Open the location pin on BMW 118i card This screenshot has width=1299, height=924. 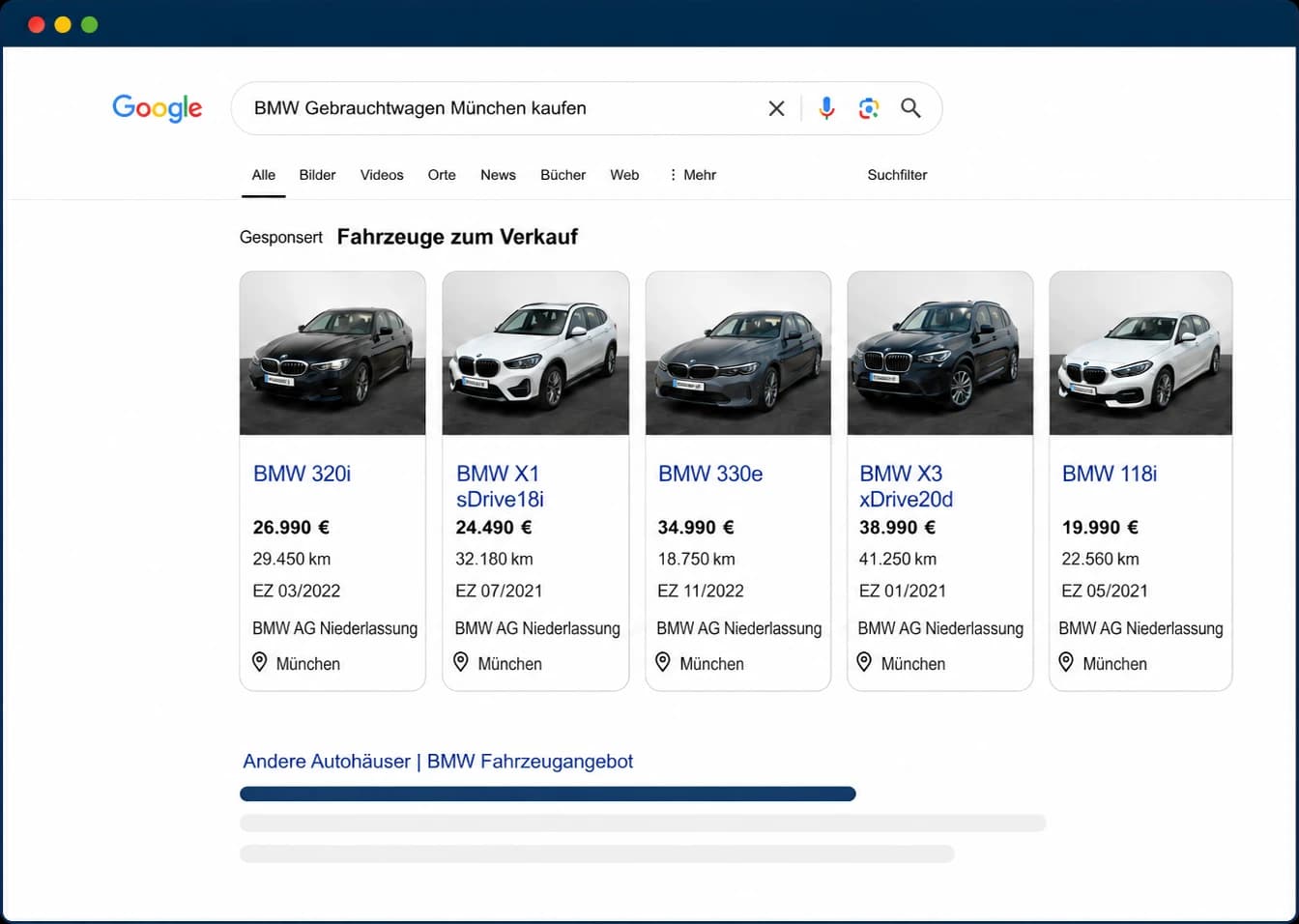click(x=1066, y=662)
